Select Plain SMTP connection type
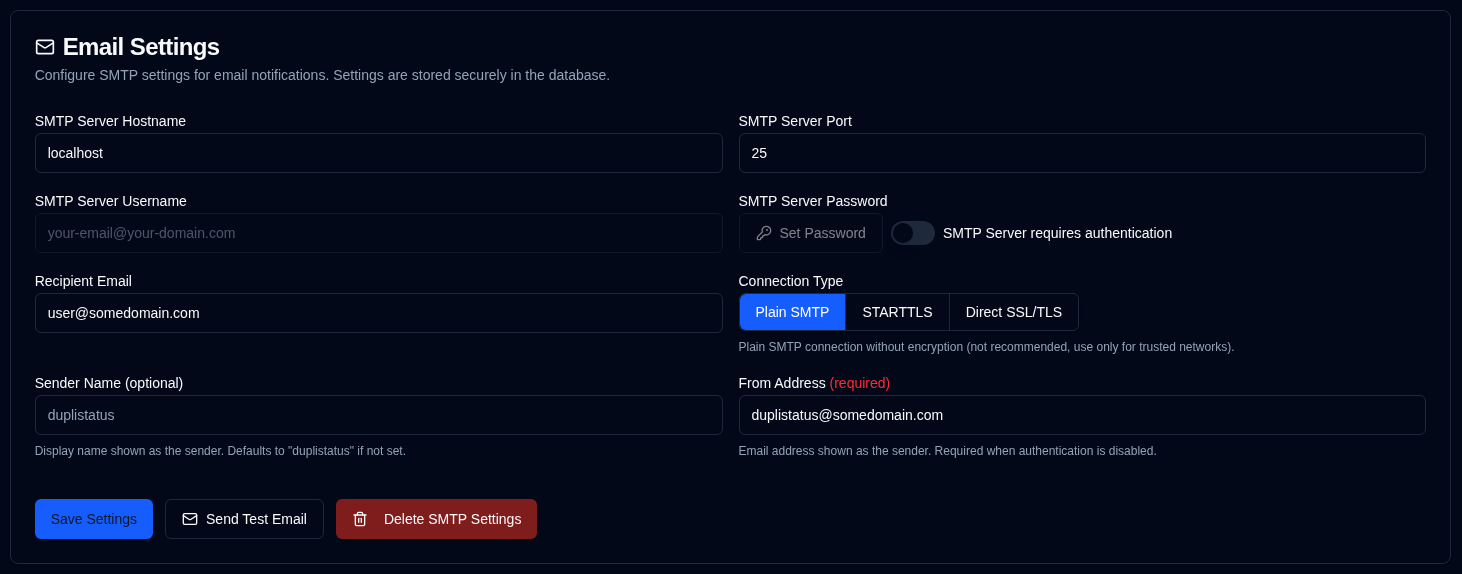 tap(792, 312)
